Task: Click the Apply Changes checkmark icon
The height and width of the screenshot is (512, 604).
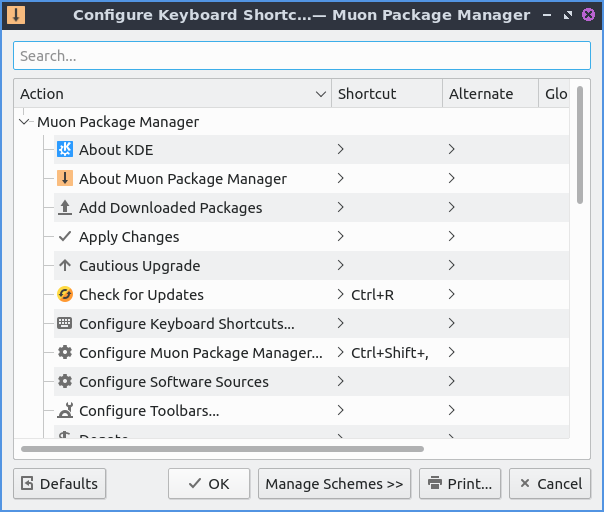Action: click(65, 237)
